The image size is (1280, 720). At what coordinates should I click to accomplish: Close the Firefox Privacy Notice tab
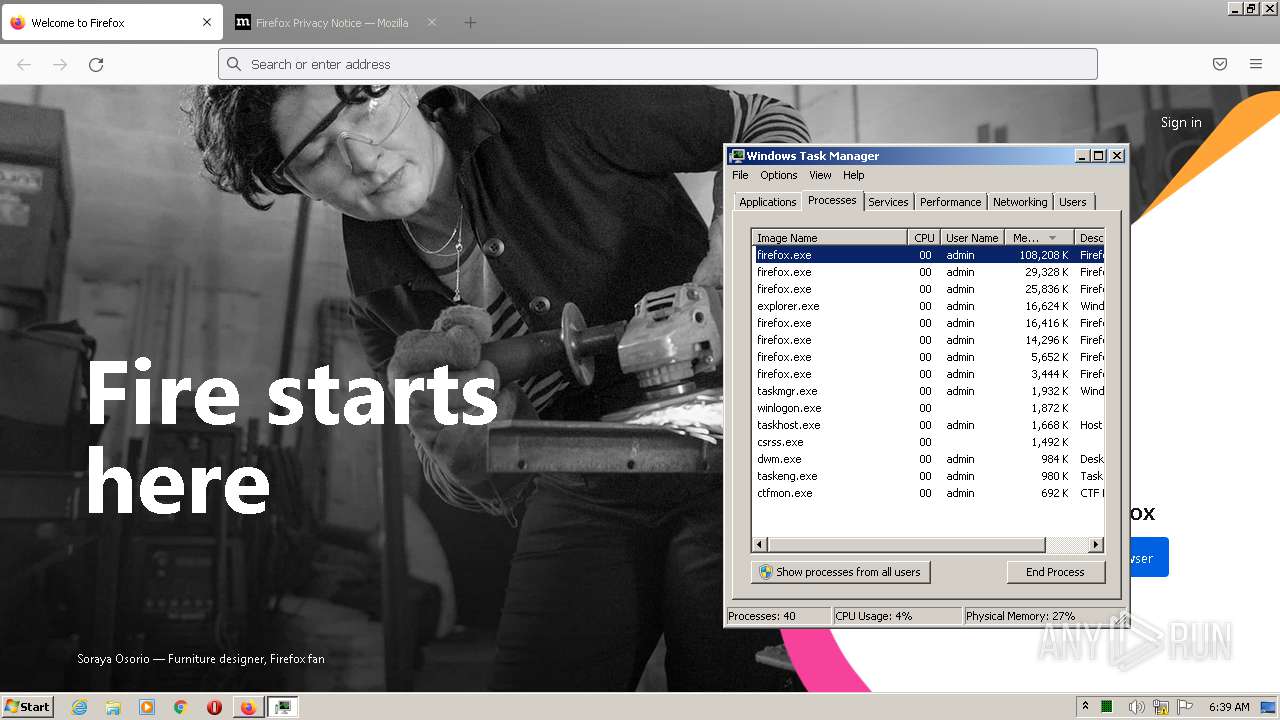point(432,22)
